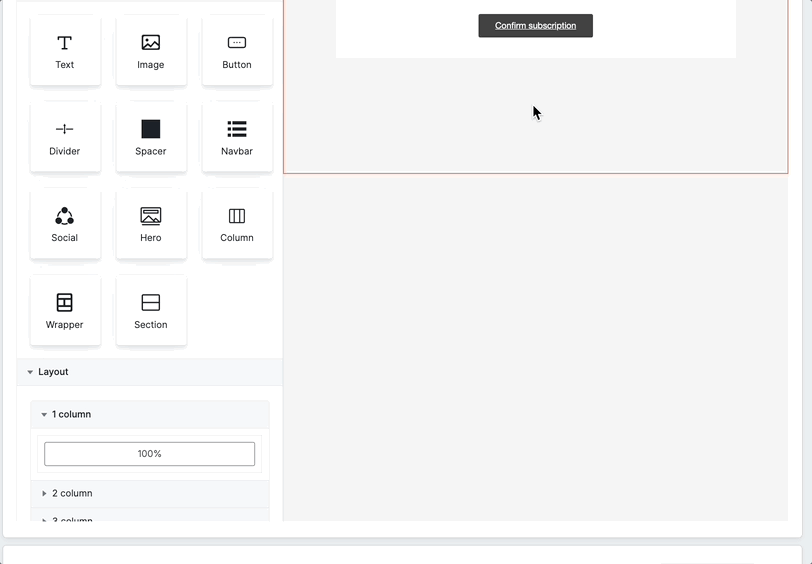Select the Divider block icon
This screenshot has width=812, height=564.
[x=65, y=129]
